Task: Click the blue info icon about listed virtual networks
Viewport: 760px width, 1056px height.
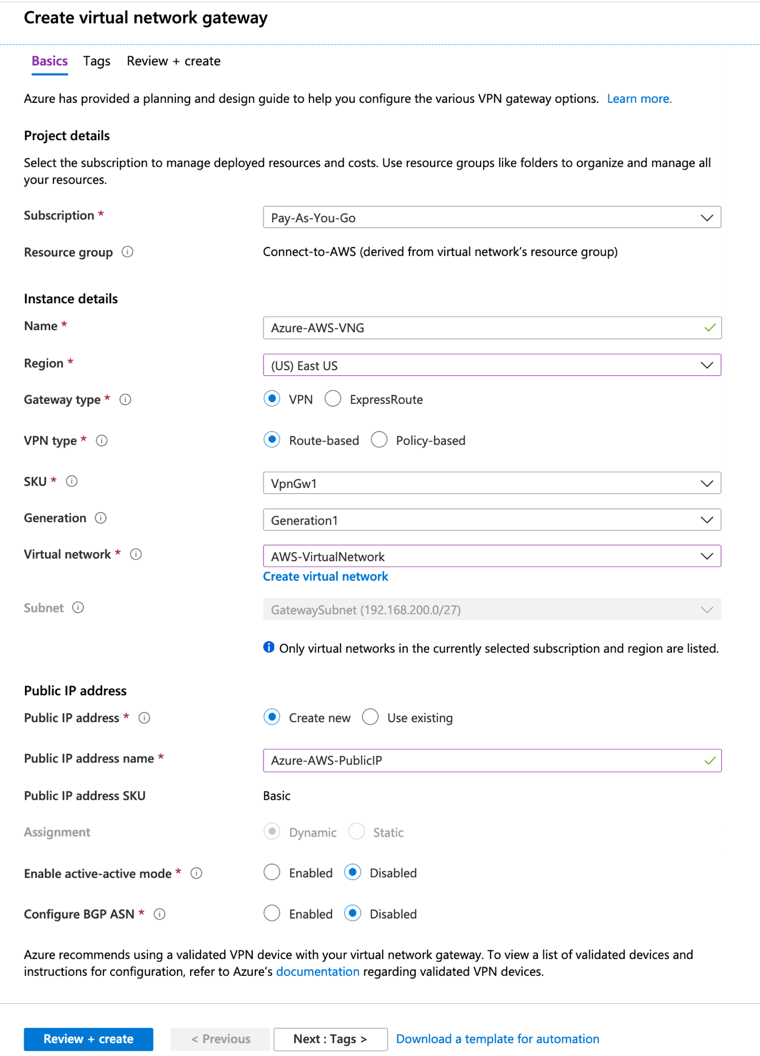Action: pos(267,648)
